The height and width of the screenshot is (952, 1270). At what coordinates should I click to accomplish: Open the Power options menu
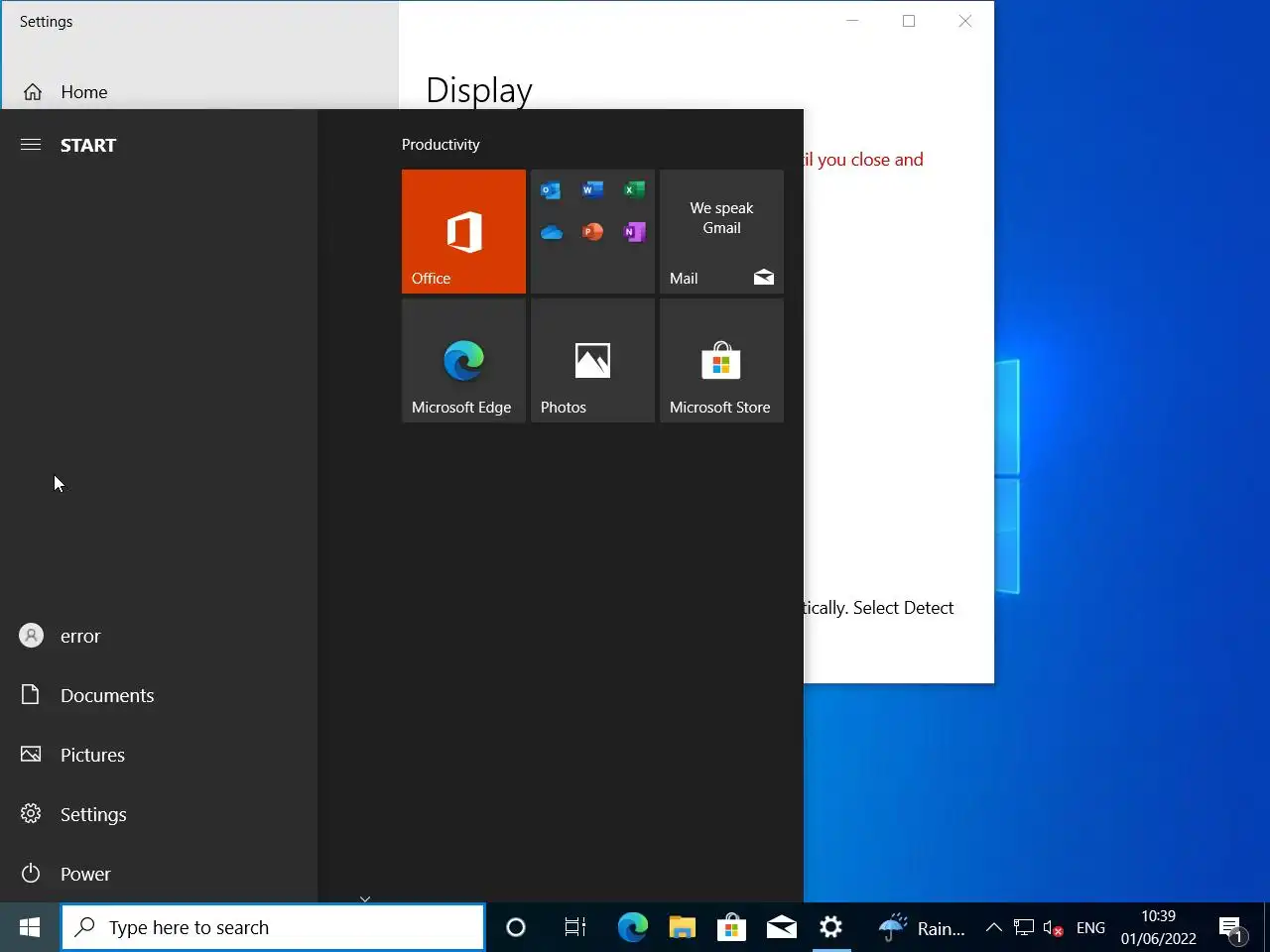(x=159, y=874)
